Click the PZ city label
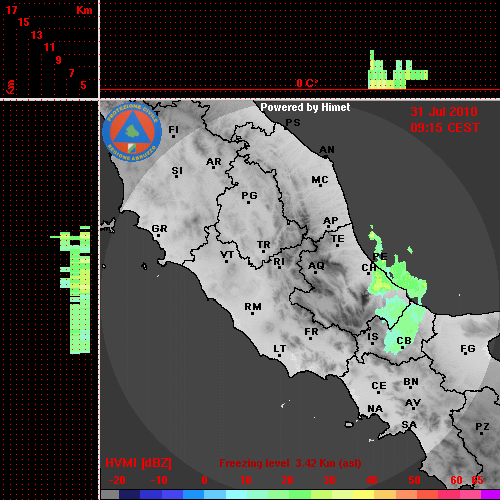This screenshot has width=500, height=500. click(x=482, y=427)
